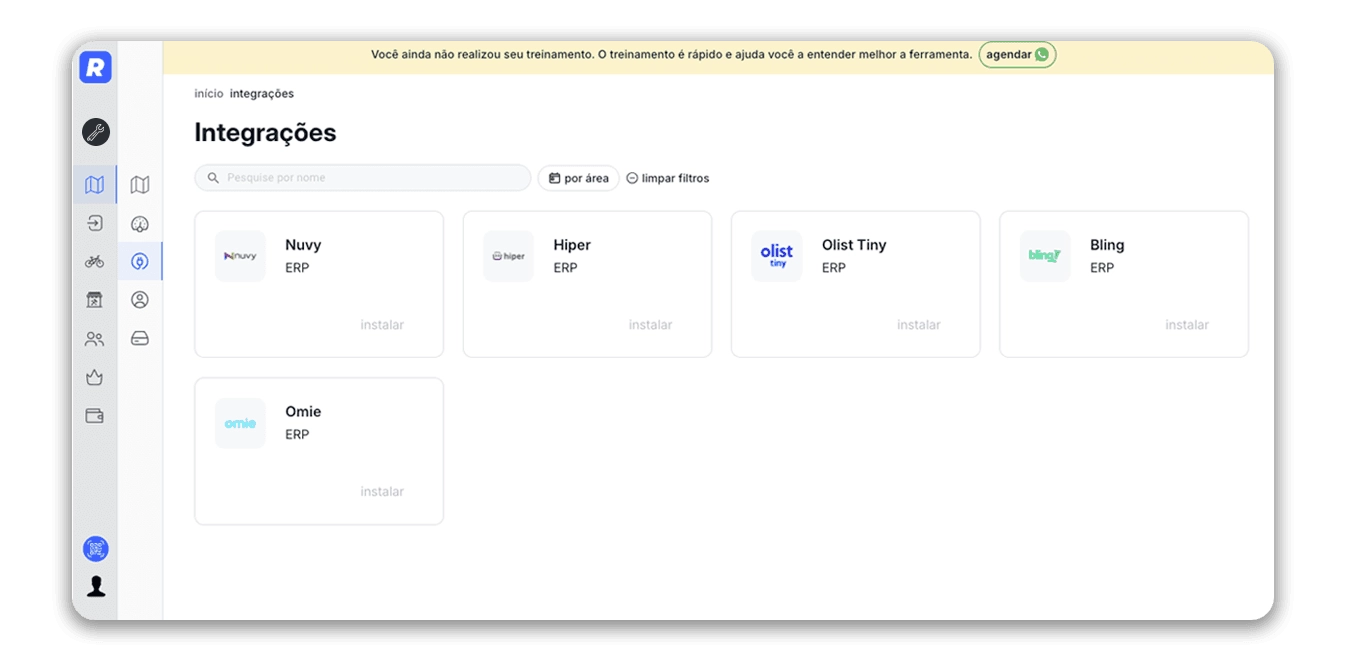
Task: Open the storefront icon in sidebar
Action: pos(95,300)
